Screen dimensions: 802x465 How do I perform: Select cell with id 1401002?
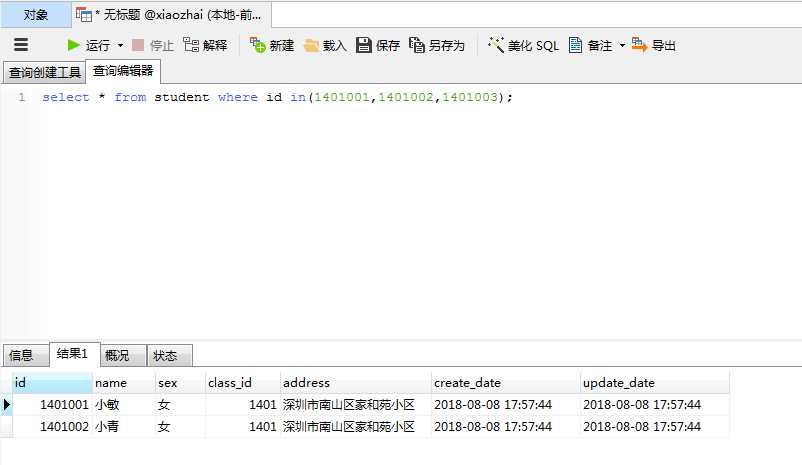tap(52, 427)
